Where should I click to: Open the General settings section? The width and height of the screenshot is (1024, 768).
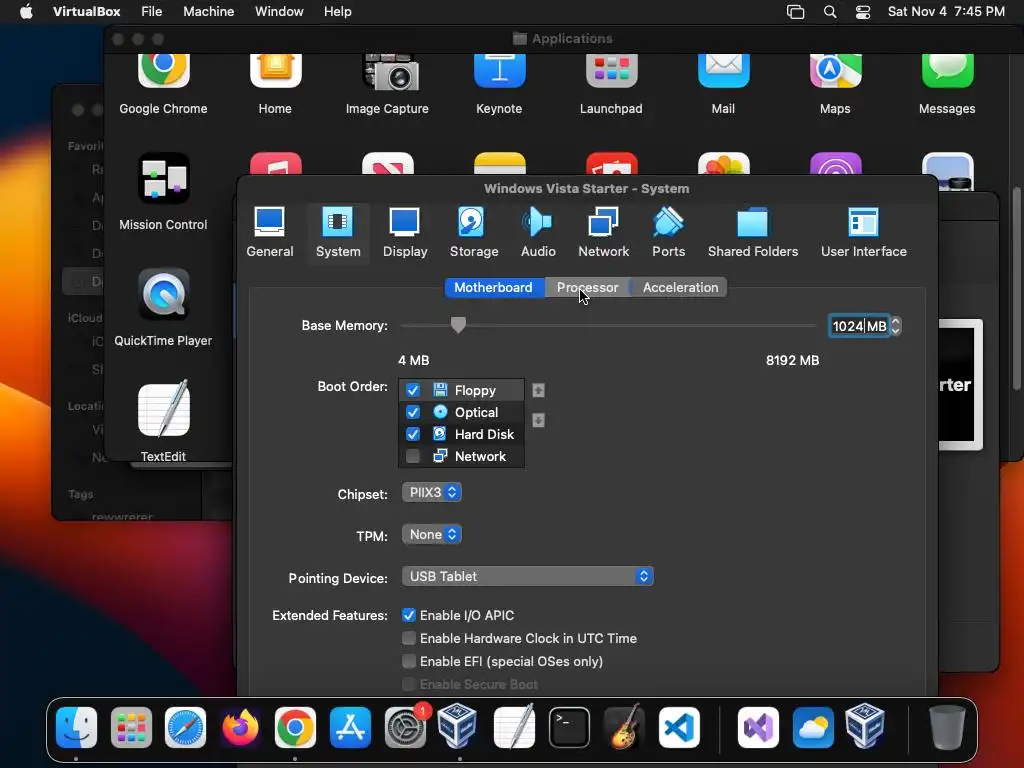pos(270,232)
